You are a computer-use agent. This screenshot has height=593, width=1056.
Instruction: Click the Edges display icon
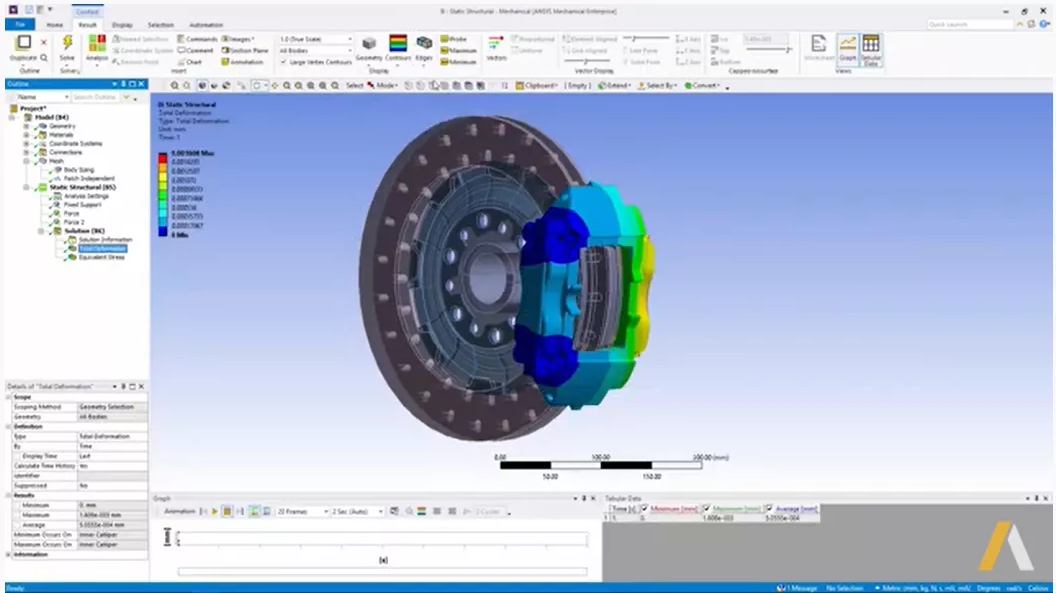point(424,44)
